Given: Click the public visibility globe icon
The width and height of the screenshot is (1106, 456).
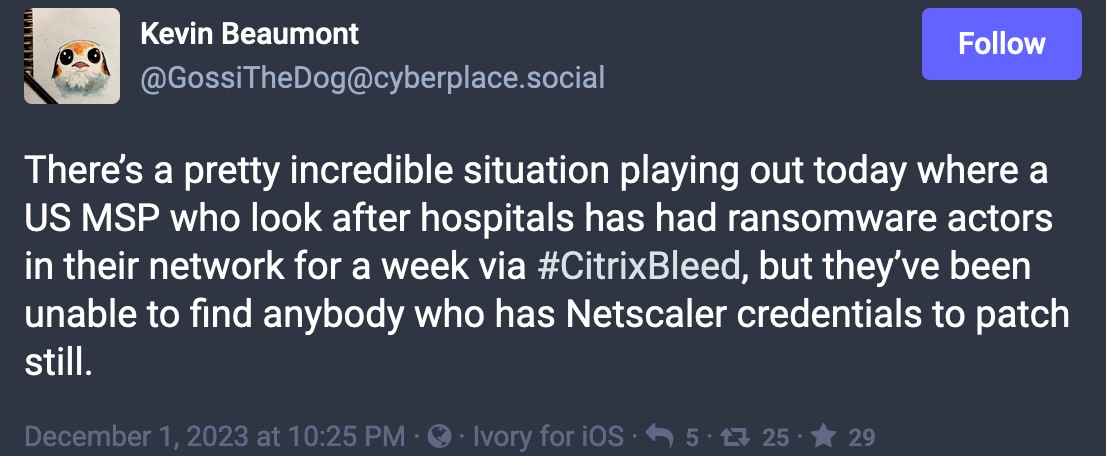Looking at the screenshot, I should click(x=438, y=437).
